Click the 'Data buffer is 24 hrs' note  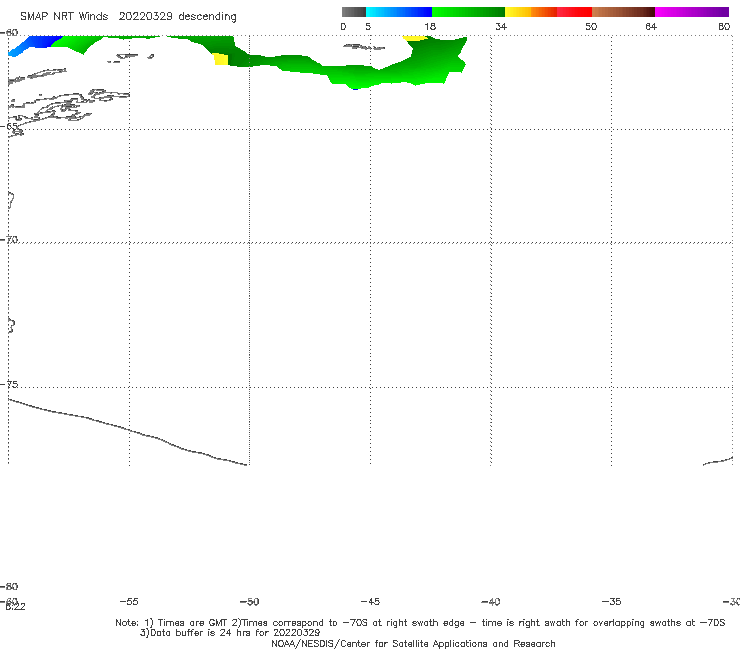[230, 633]
